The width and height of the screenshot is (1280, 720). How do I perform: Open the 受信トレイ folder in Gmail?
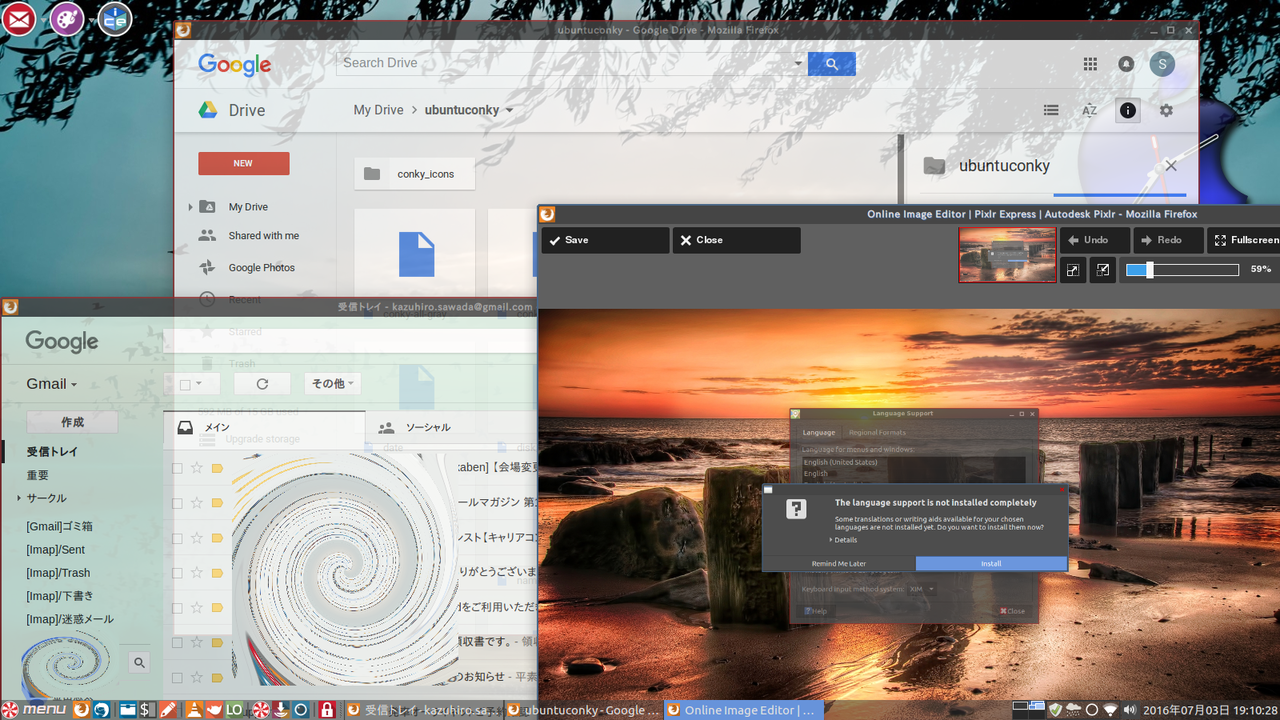[52, 452]
